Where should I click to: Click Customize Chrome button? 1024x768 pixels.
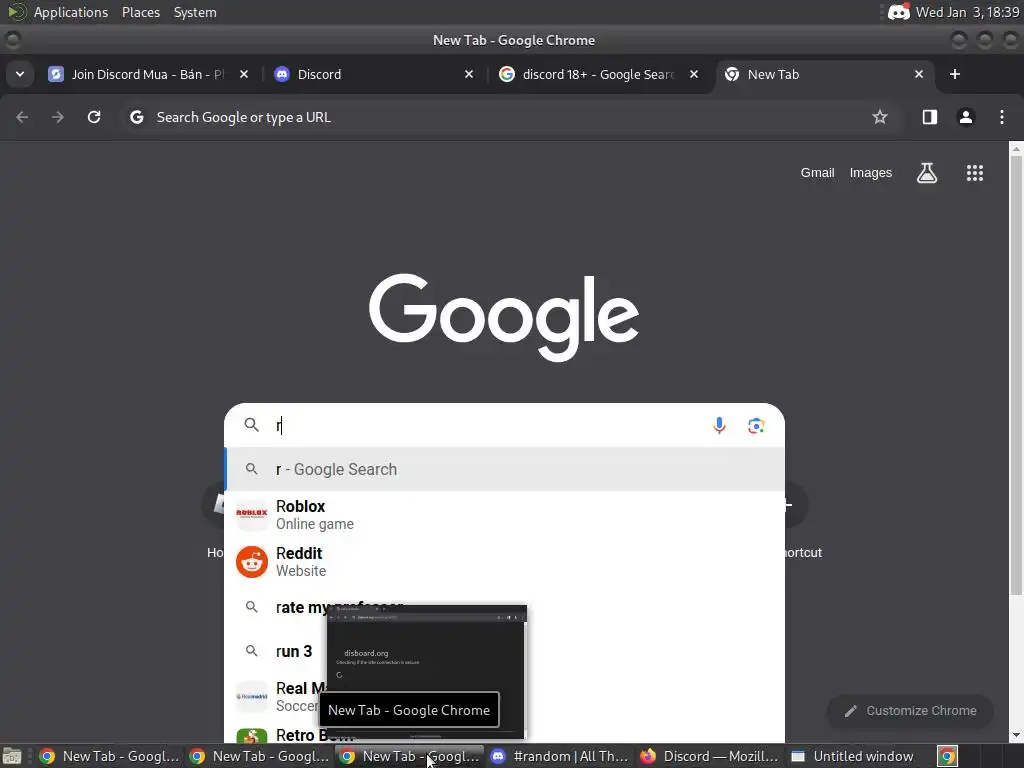(910, 711)
